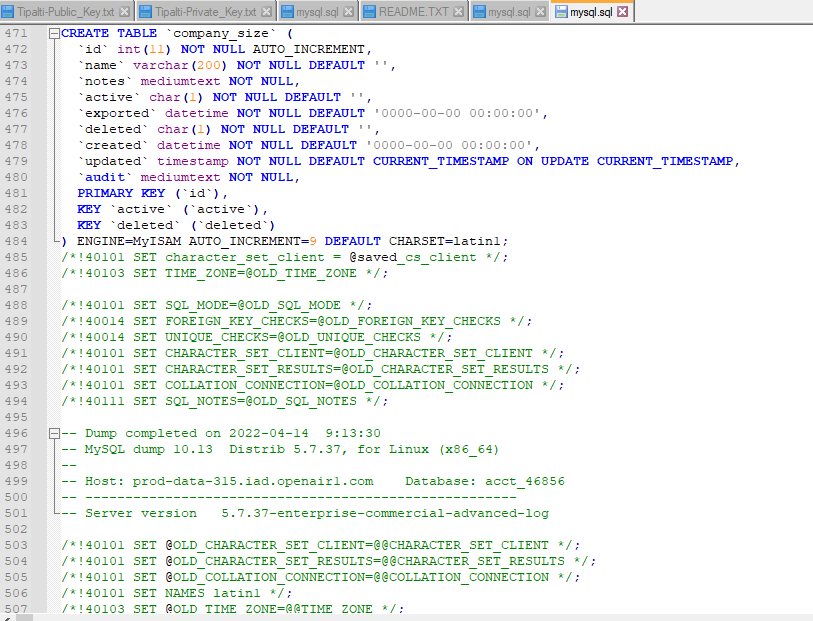Close the active mysql.sql tab with red X

623,11
